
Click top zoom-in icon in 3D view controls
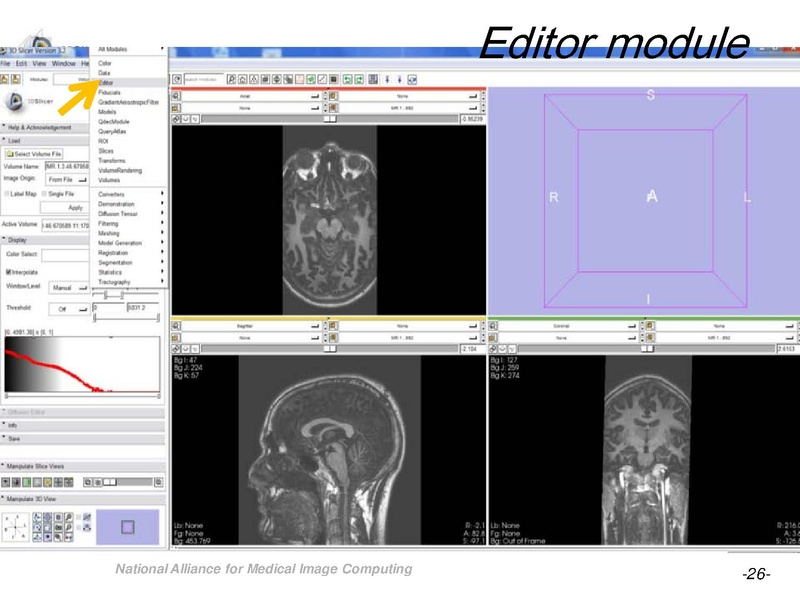(x=68, y=517)
